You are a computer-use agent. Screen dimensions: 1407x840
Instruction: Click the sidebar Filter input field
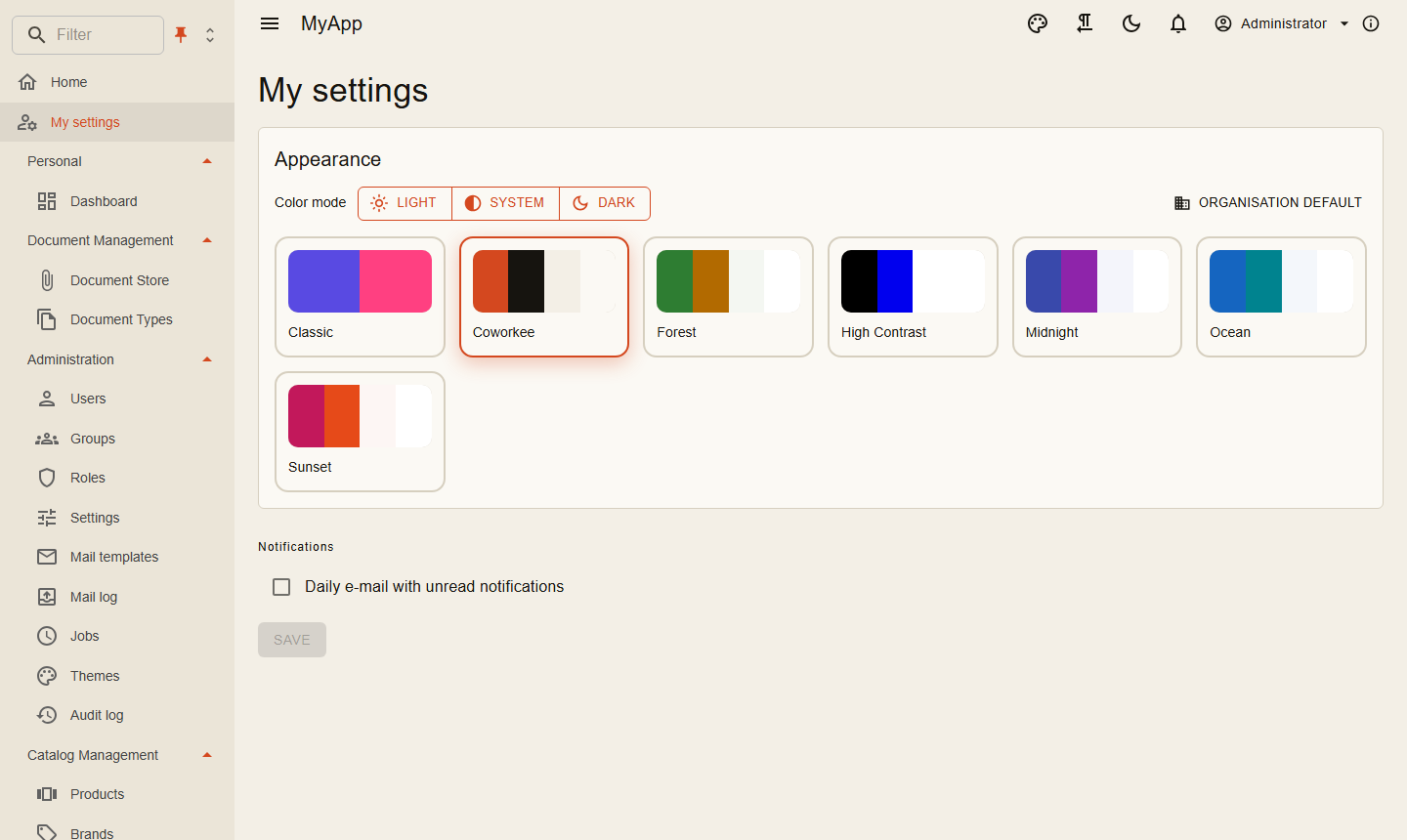point(88,35)
